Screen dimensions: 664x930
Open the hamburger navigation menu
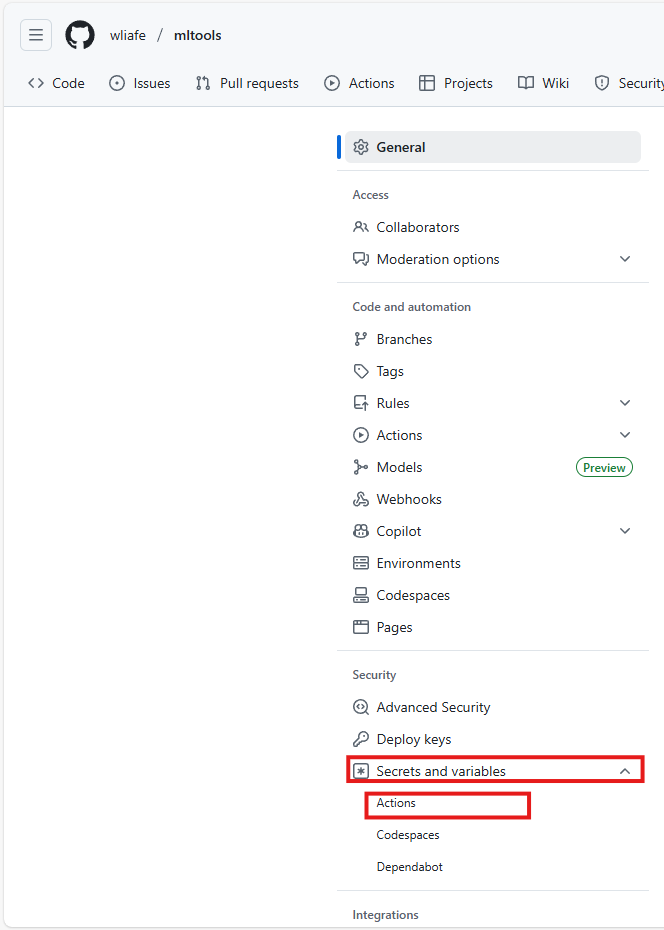coord(36,35)
